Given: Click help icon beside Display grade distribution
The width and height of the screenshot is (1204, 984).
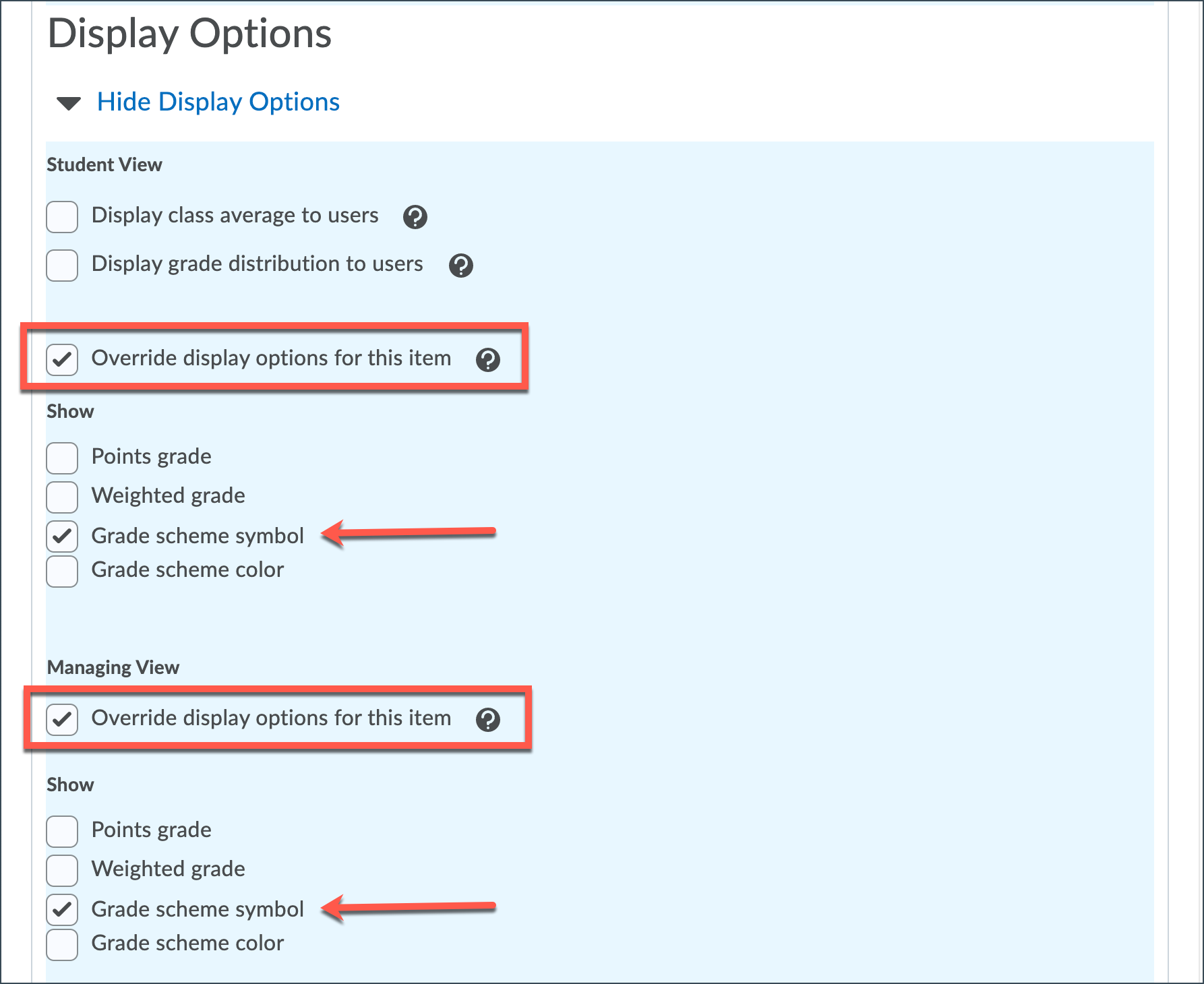Looking at the screenshot, I should (461, 266).
